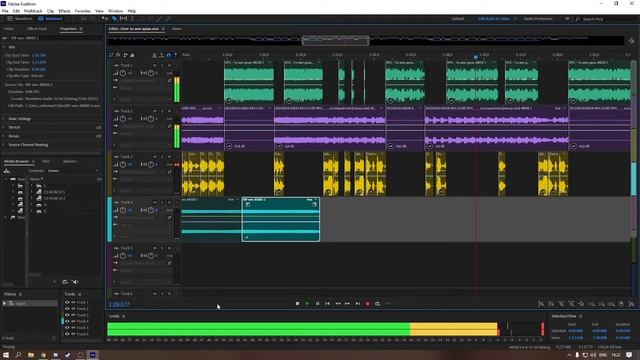Viewport: 640px width, 360px height.
Task: Switch to Effects Rack tab
Action: pyautogui.click(x=37, y=29)
